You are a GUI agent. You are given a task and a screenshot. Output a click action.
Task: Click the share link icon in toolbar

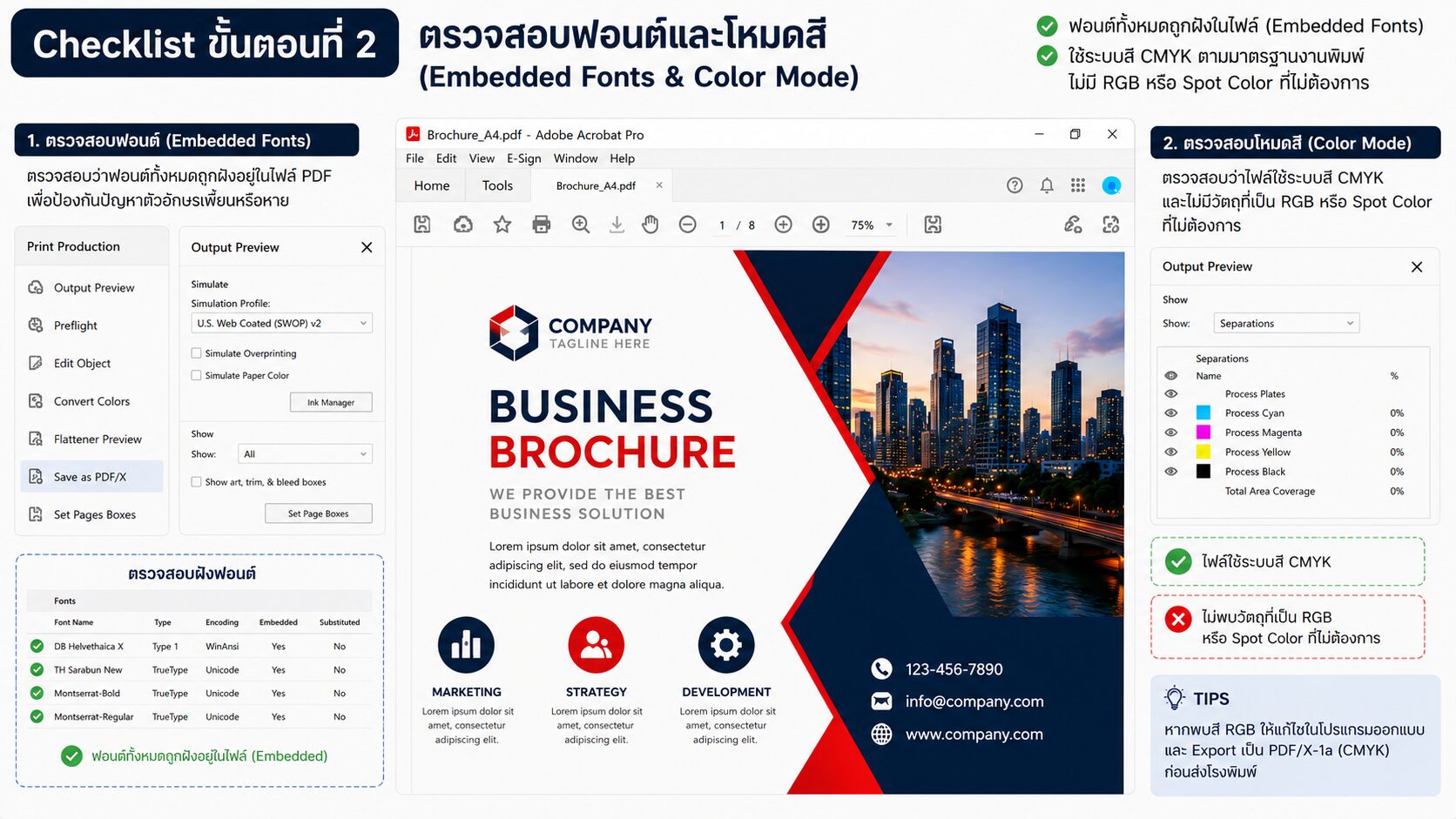(x=1073, y=225)
